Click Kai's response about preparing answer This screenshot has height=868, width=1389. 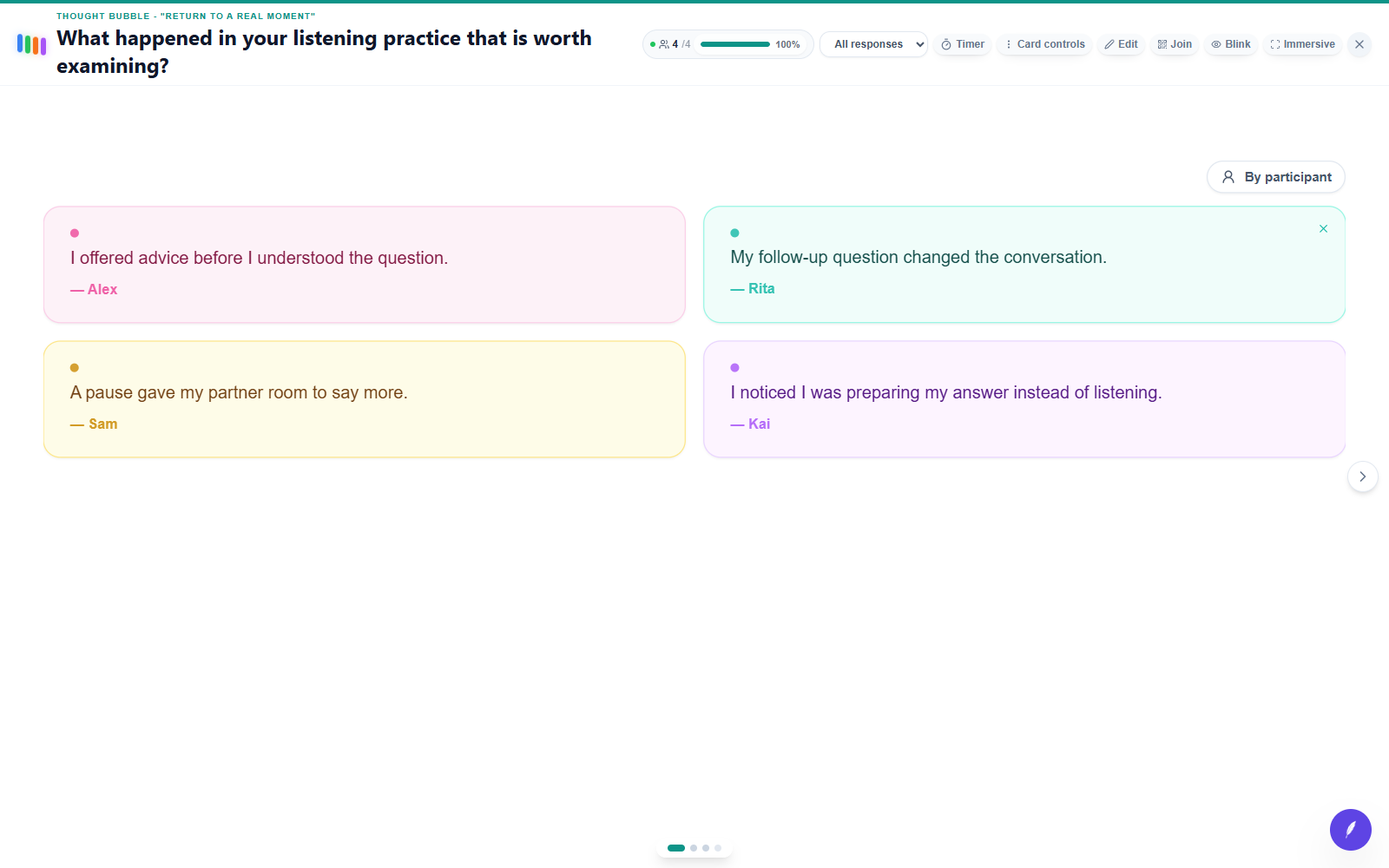coord(946,392)
